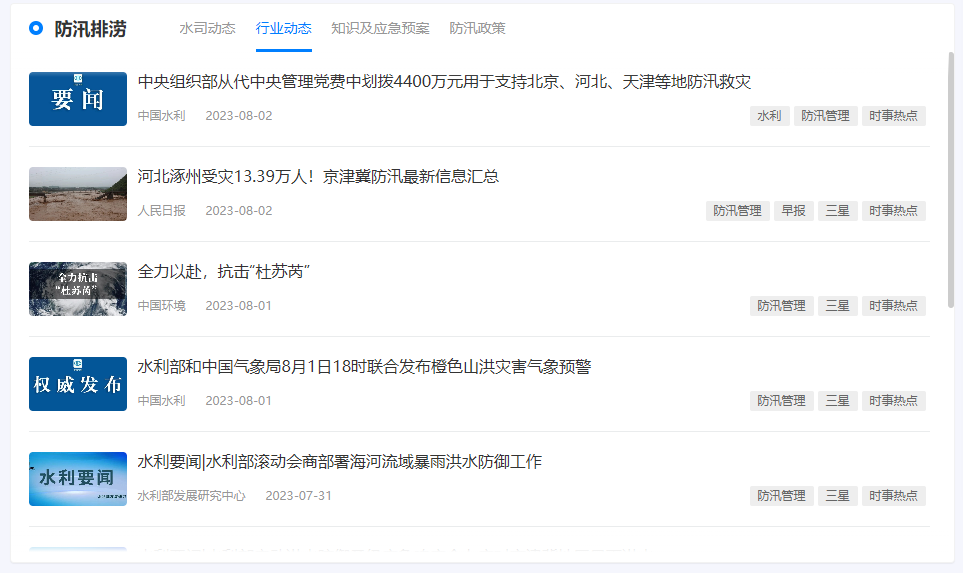The image size is (963, 573).
Task: Click 时事热点 tag on 海河流域 article
Action: 894,496
